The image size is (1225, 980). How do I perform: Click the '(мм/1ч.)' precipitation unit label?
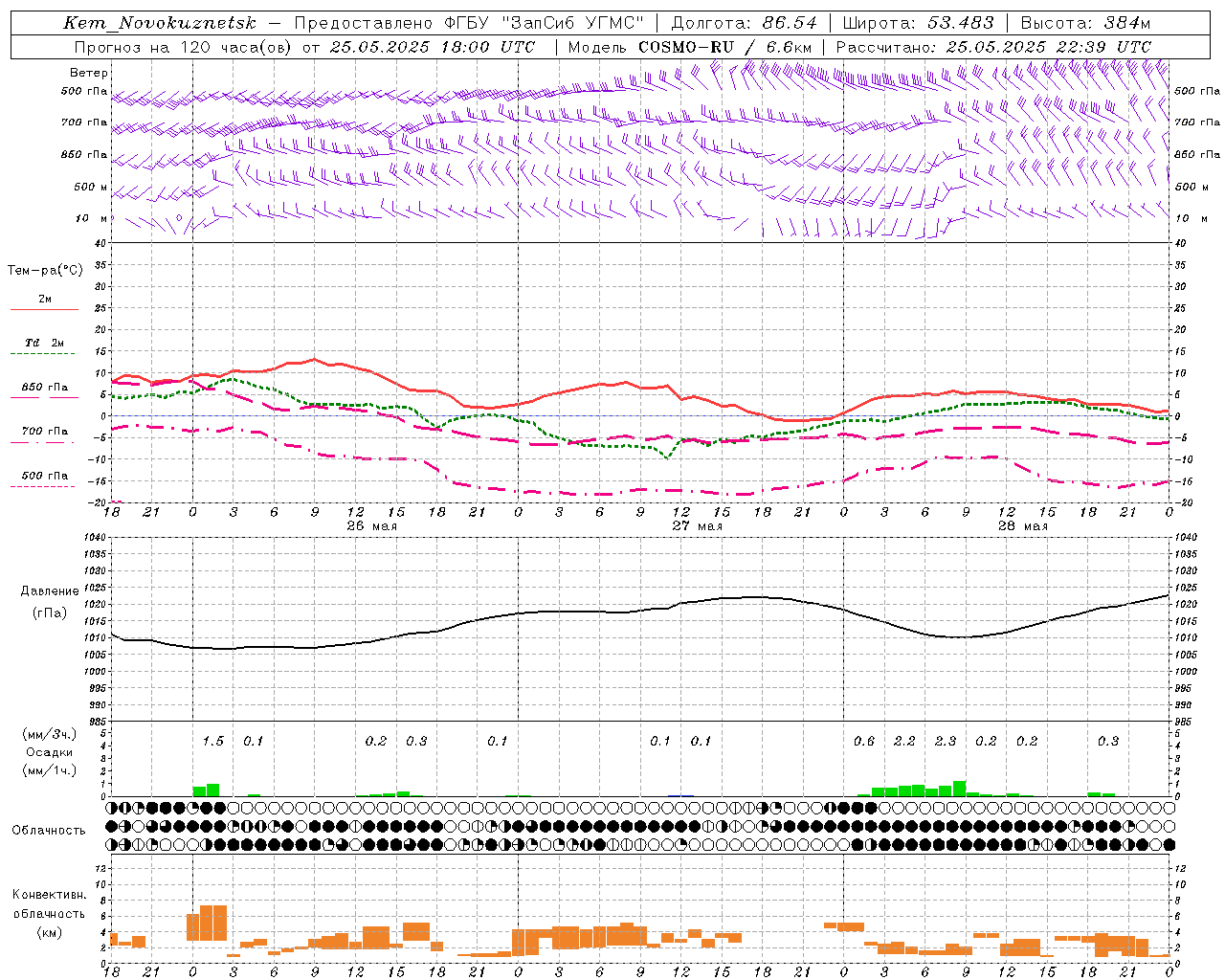49,769
